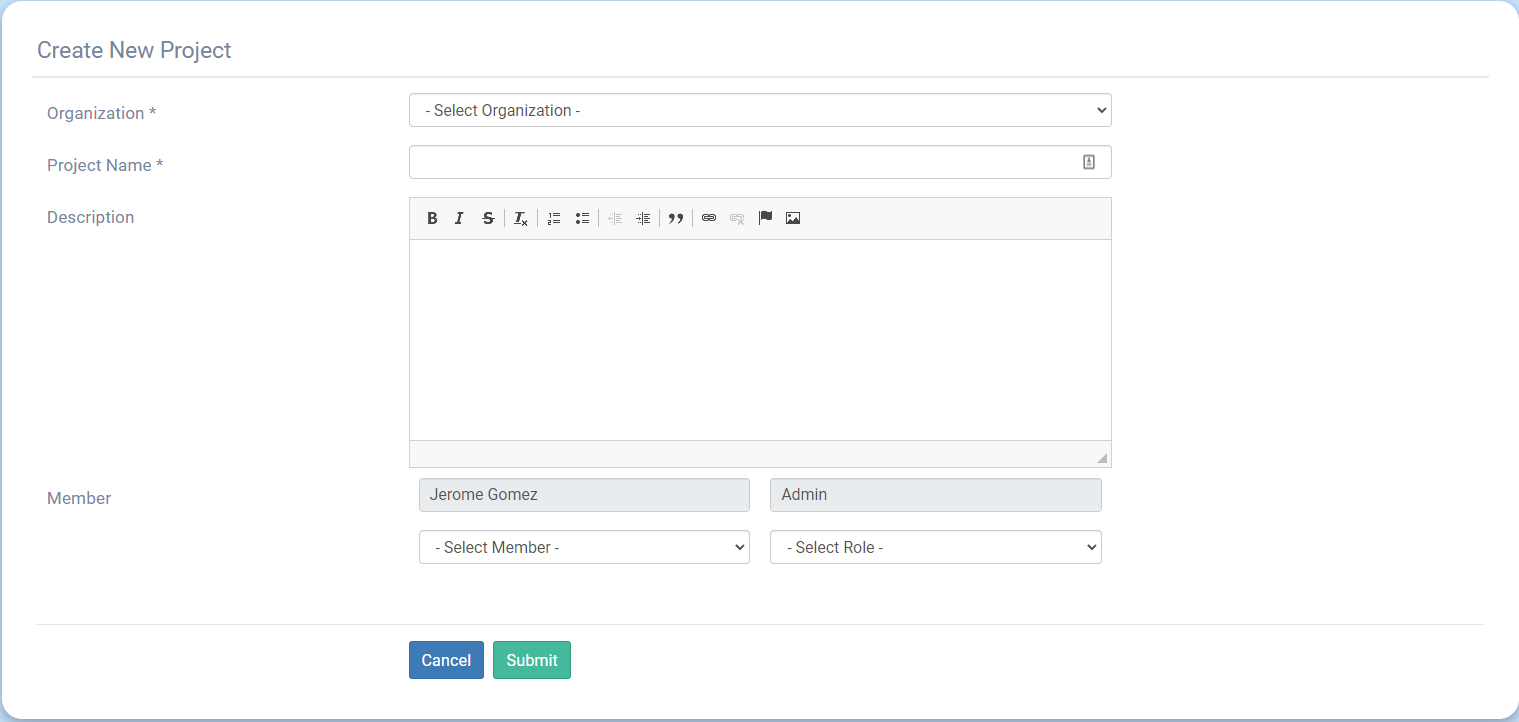The image size is (1519, 722).
Task: Toggle strikethrough text formatting
Action: point(488,218)
